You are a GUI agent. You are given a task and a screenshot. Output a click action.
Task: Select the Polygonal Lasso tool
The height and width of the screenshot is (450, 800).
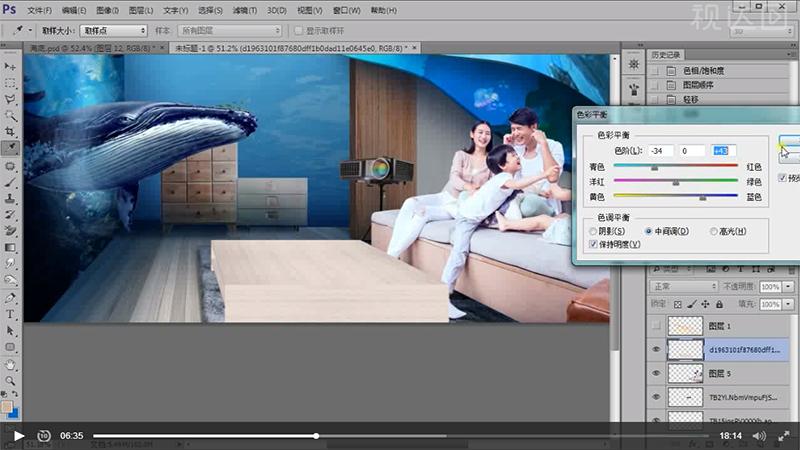click(x=10, y=99)
